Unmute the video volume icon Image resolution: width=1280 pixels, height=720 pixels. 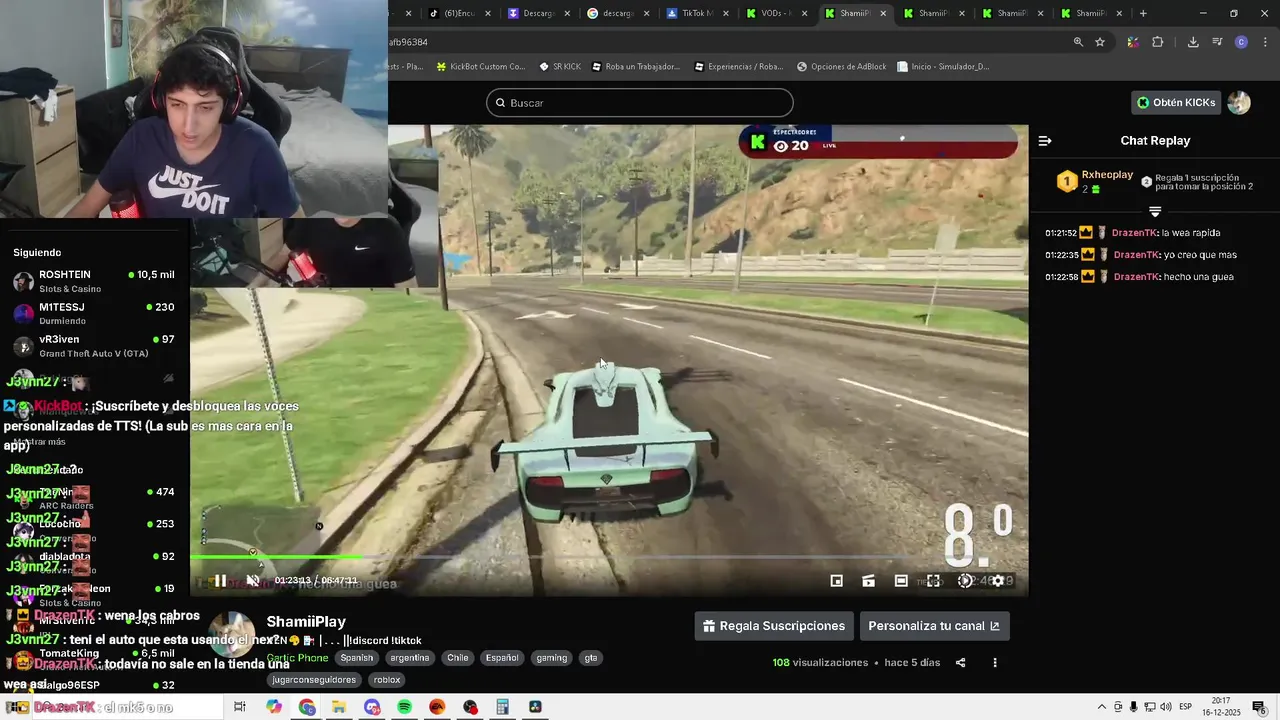(x=253, y=581)
